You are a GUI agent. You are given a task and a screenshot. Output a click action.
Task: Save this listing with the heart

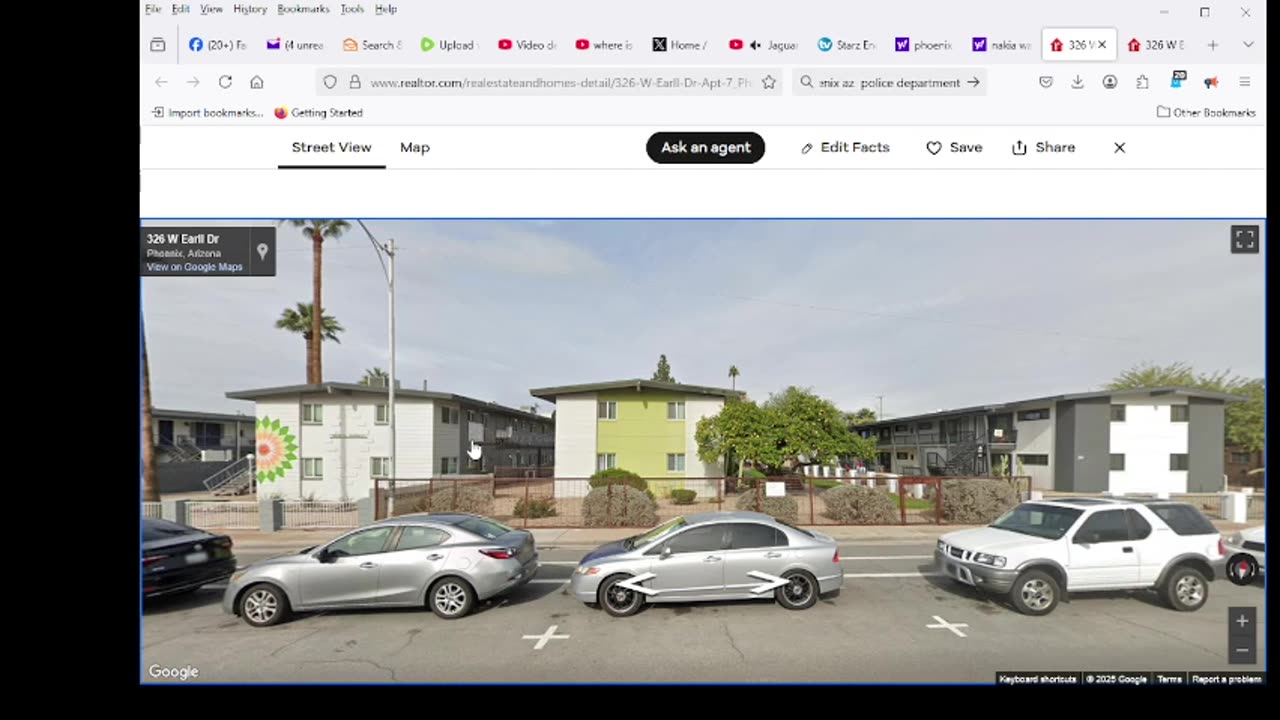954,147
